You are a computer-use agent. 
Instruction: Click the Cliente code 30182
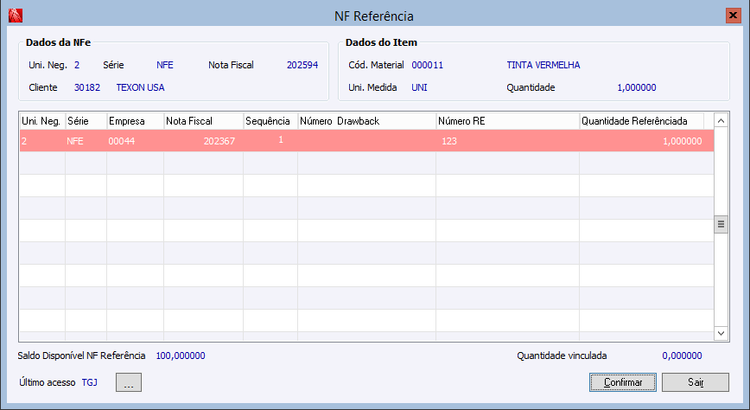tap(87, 88)
